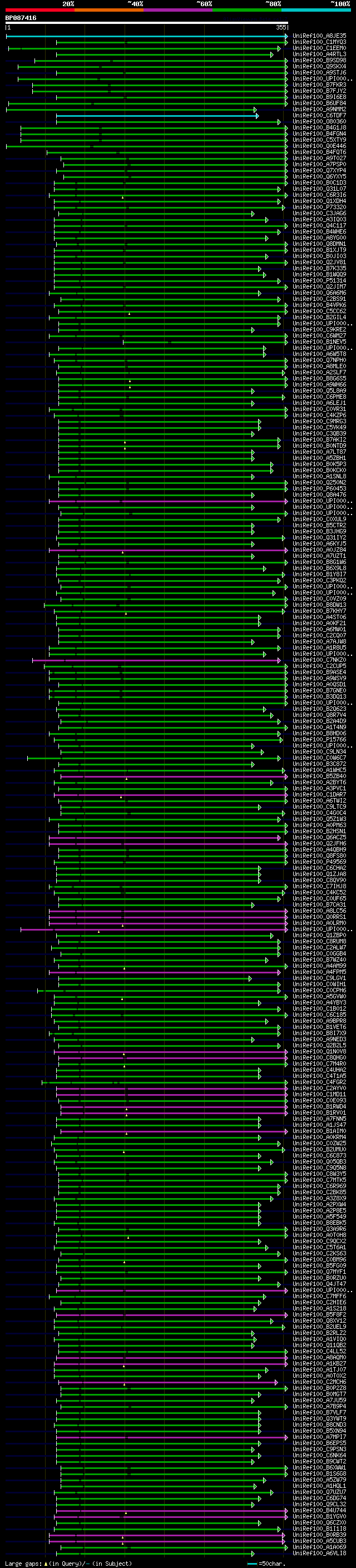The width and height of the screenshot is (356, 1568).
Task: Click the purple alignment bar of UniRef100_C7NKZ0
Action: (x=156, y=660)
